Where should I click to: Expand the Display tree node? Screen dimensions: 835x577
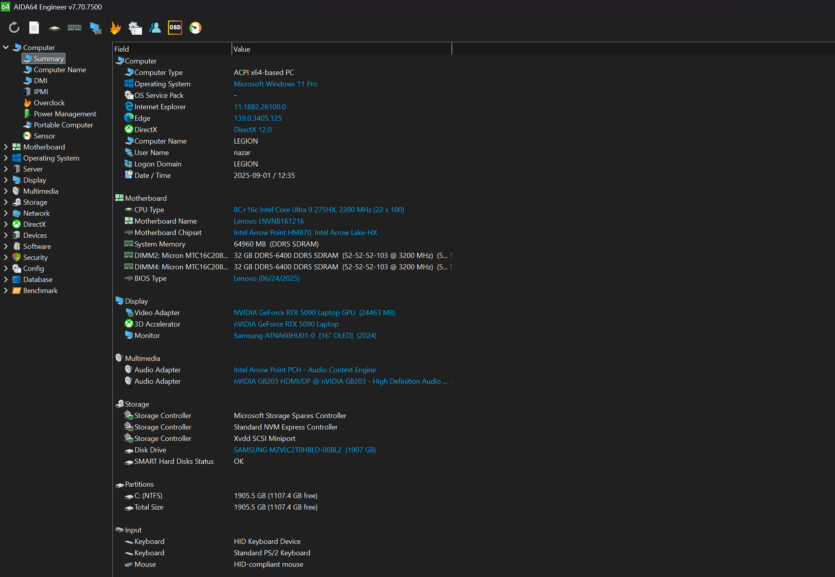(6, 180)
